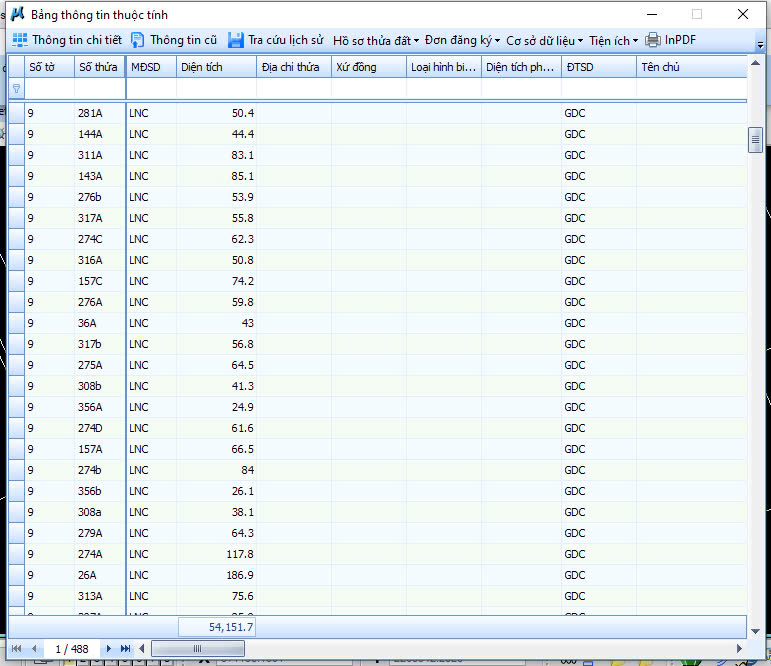
Task: Jump to the first record
Action: [17, 649]
